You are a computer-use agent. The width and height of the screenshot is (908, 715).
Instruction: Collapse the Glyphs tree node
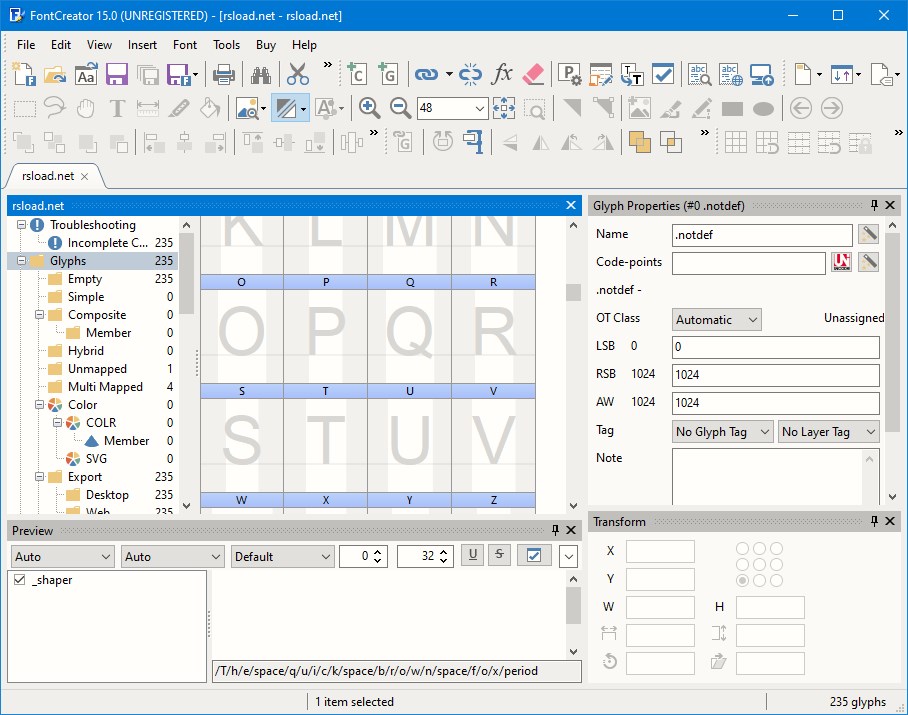21,261
